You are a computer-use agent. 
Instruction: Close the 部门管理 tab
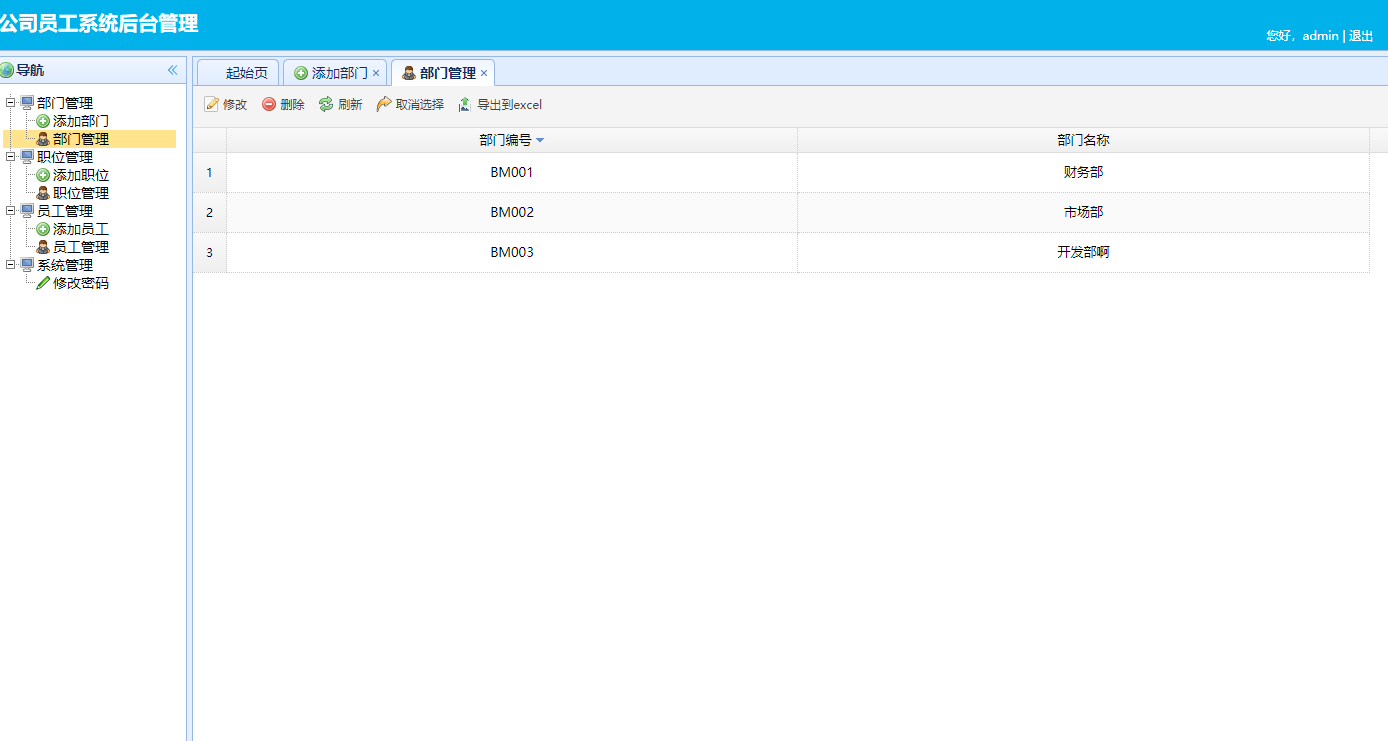tap(484, 73)
